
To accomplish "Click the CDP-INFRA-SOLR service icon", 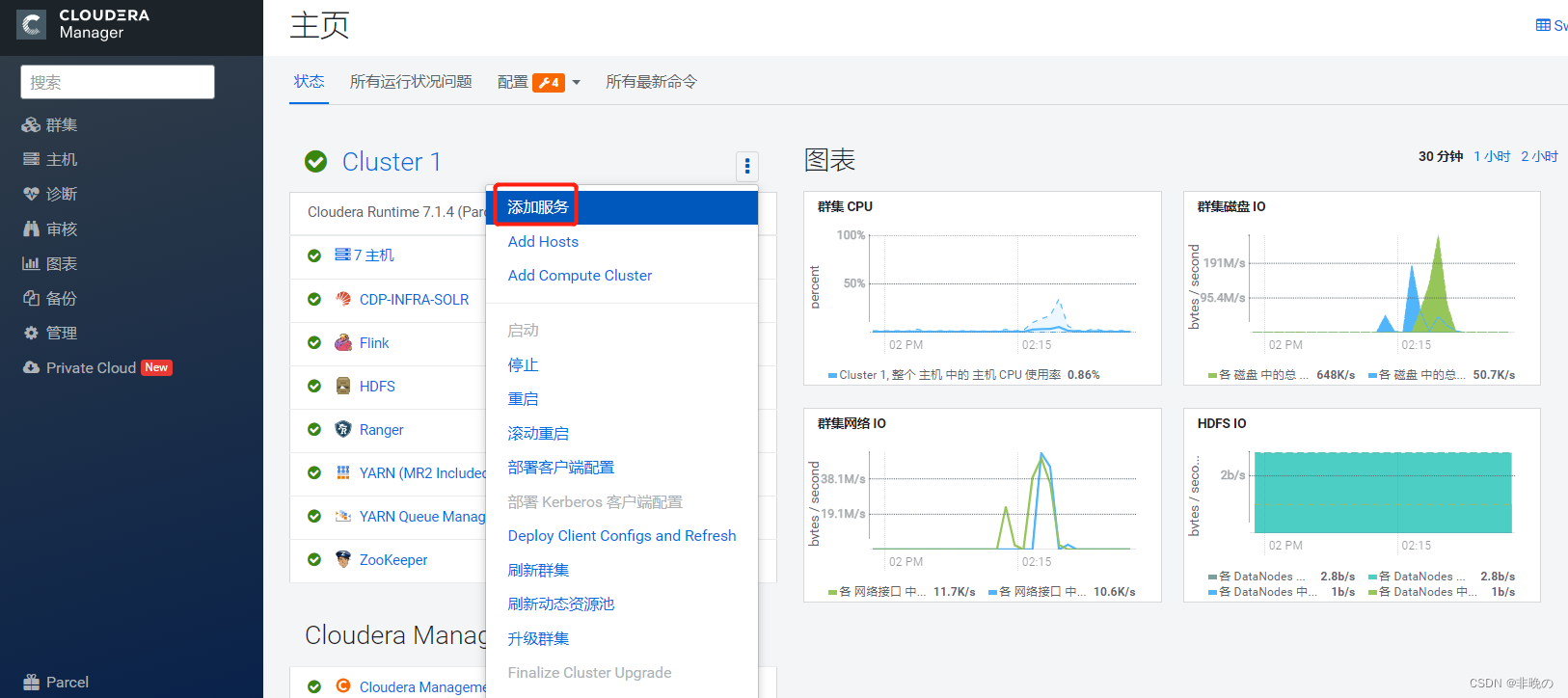I will pos(343,299).
